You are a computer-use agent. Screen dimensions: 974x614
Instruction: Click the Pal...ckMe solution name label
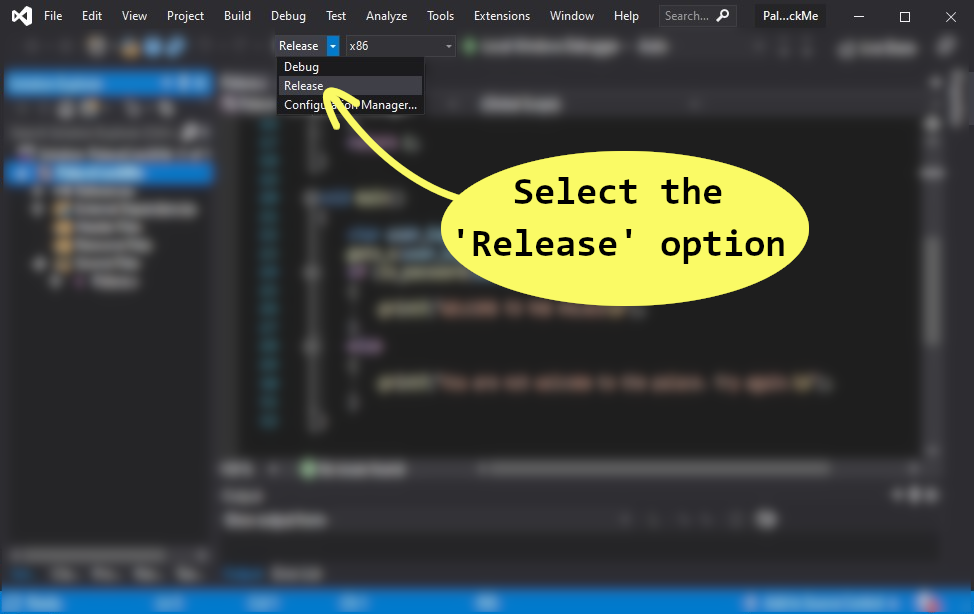pos(790,16)
